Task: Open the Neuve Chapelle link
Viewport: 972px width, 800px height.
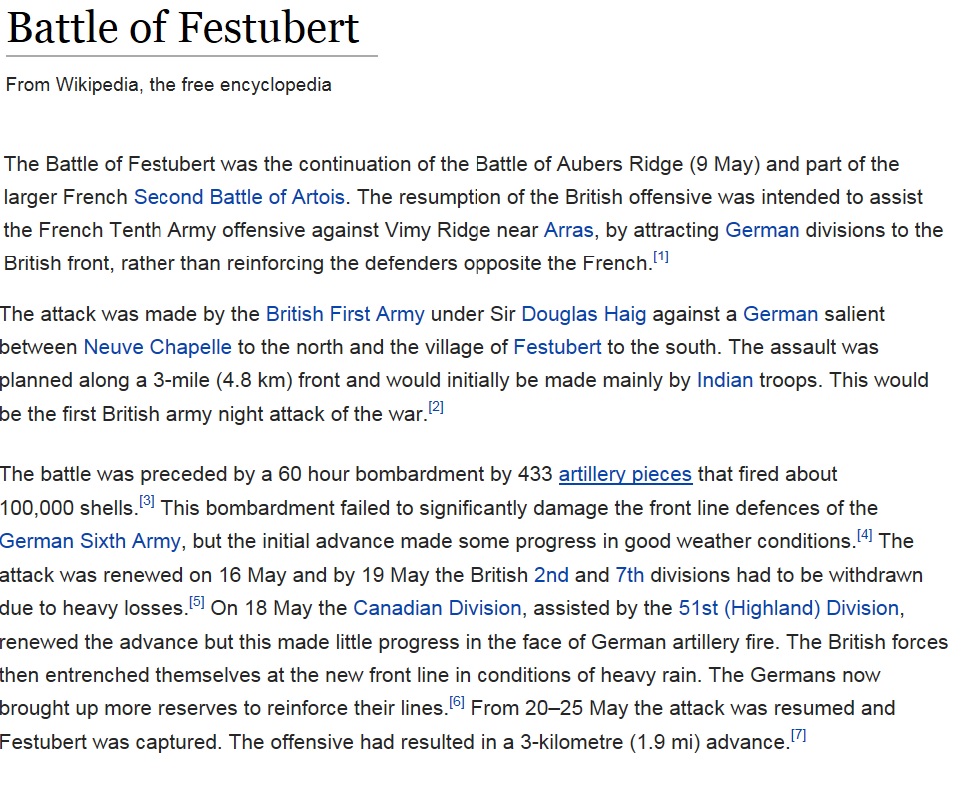Action: pyautogui.click(x=157, y=347)
